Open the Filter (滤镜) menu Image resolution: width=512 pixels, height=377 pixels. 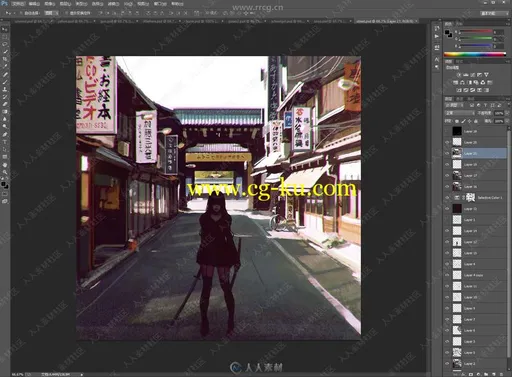[113, 4]
